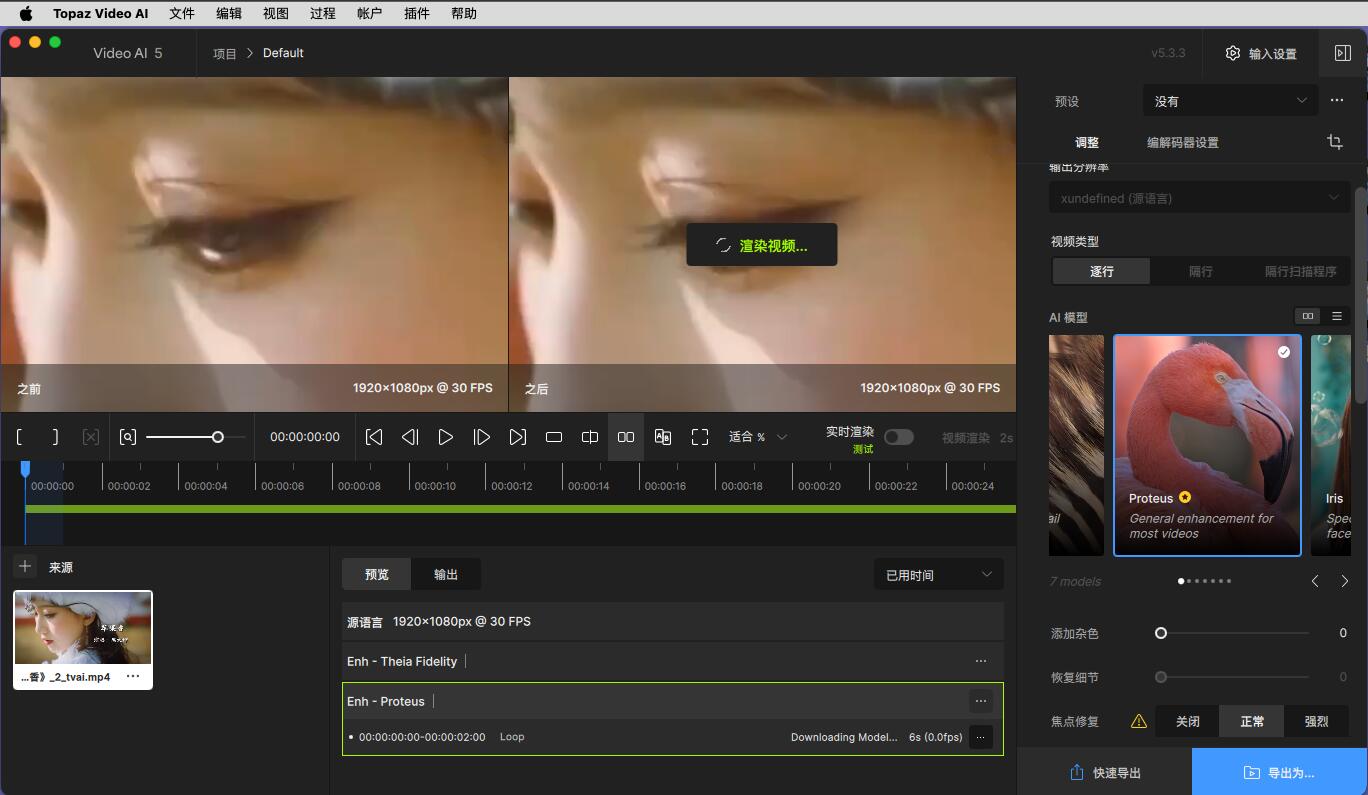Add a new source video
This screenshot has height=795, width=1368.
26,566
